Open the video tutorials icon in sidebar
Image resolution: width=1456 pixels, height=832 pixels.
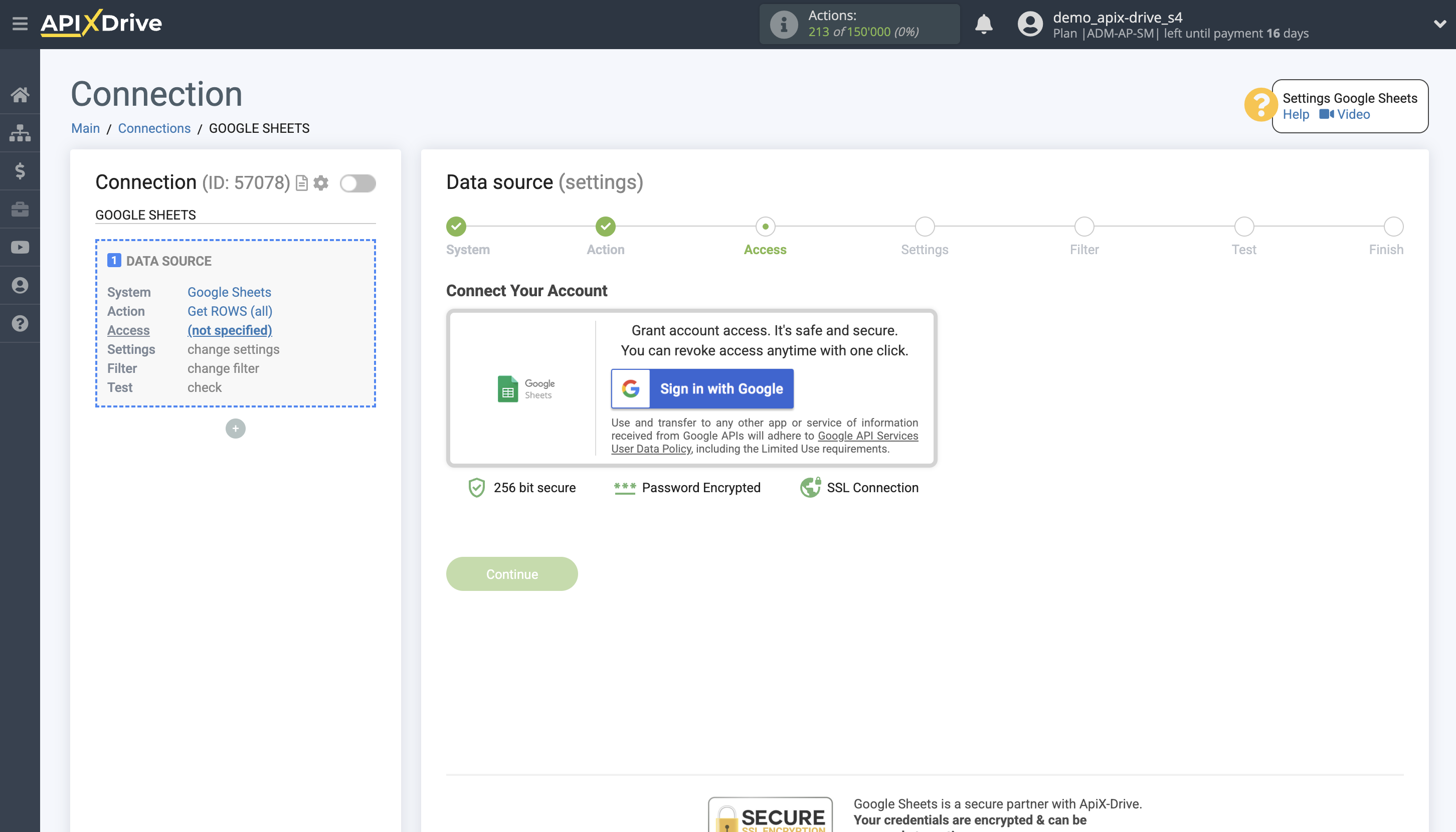(20, 246)
